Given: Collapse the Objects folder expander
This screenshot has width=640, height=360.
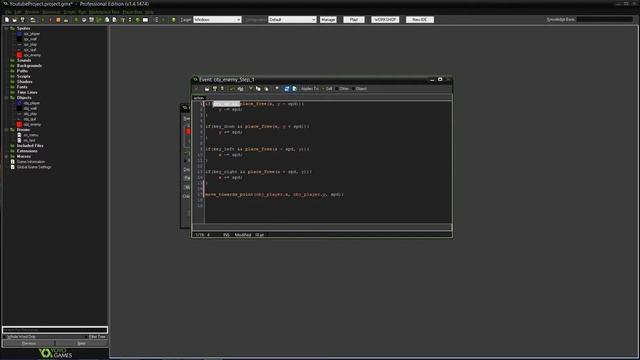Looking at the screenshot, I should click(6, 98).
